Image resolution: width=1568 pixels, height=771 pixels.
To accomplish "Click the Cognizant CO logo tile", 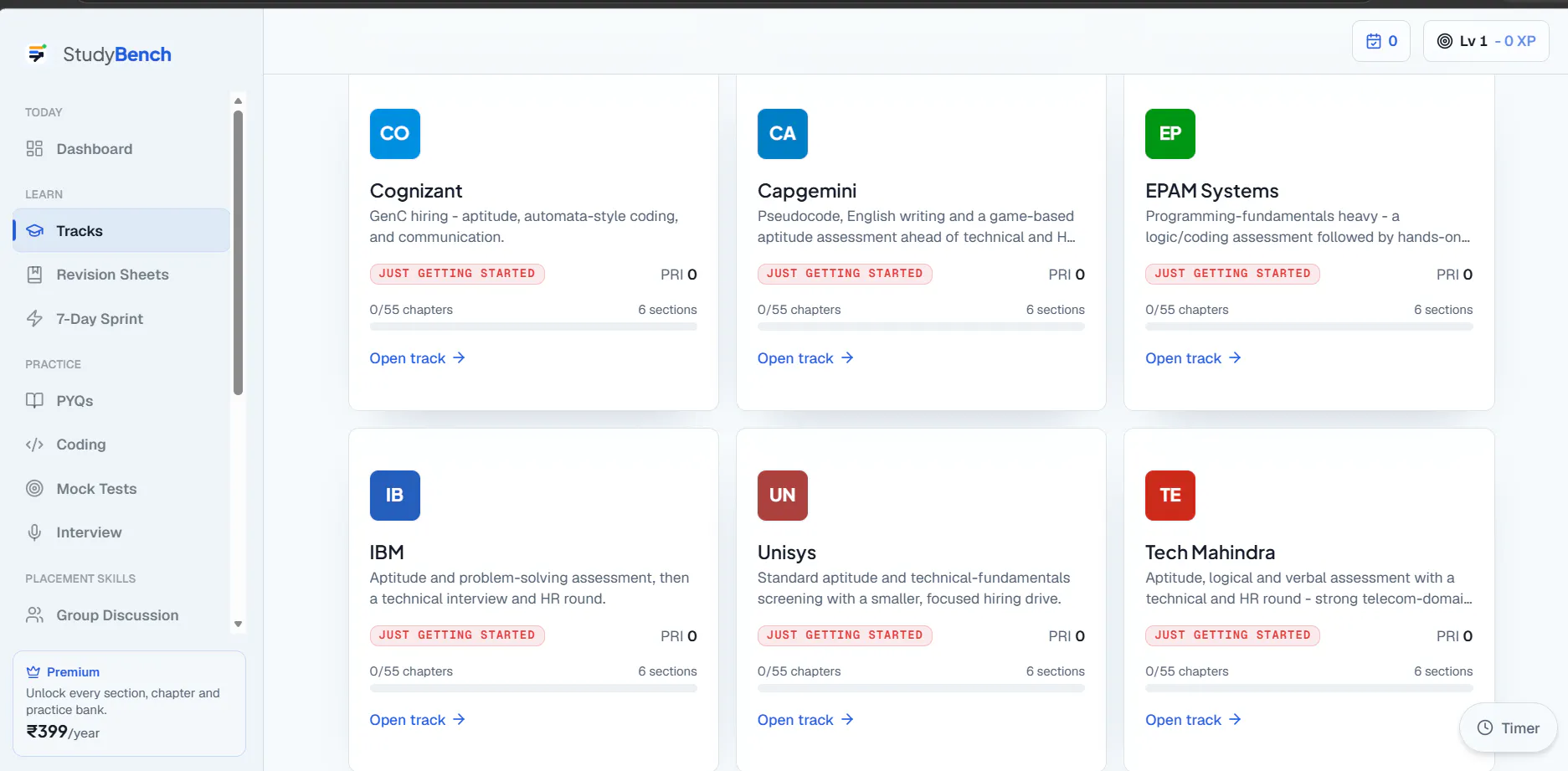I will coord(395,134).
